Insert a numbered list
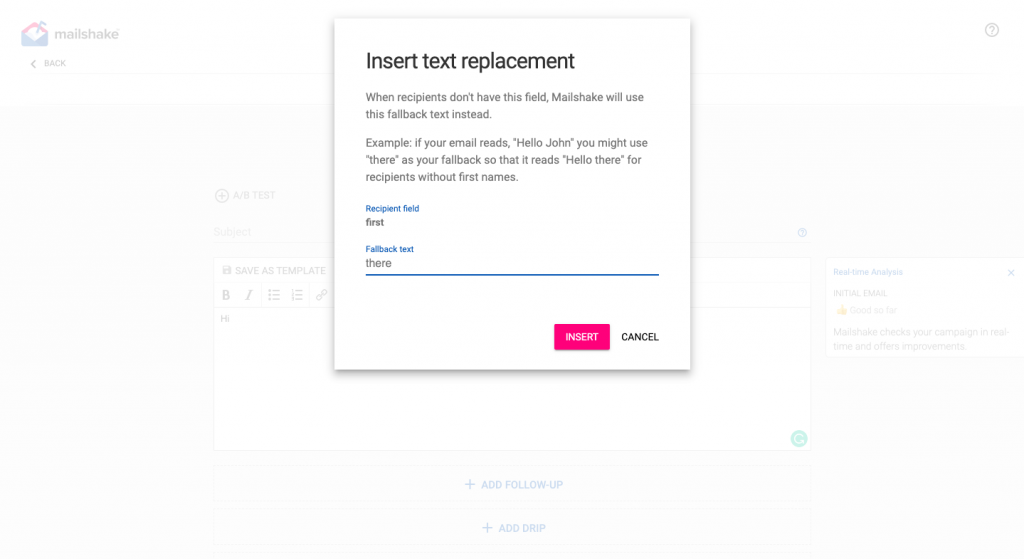Image resolution: width=1024 pixels, height=559 pixels. (297, 295)
